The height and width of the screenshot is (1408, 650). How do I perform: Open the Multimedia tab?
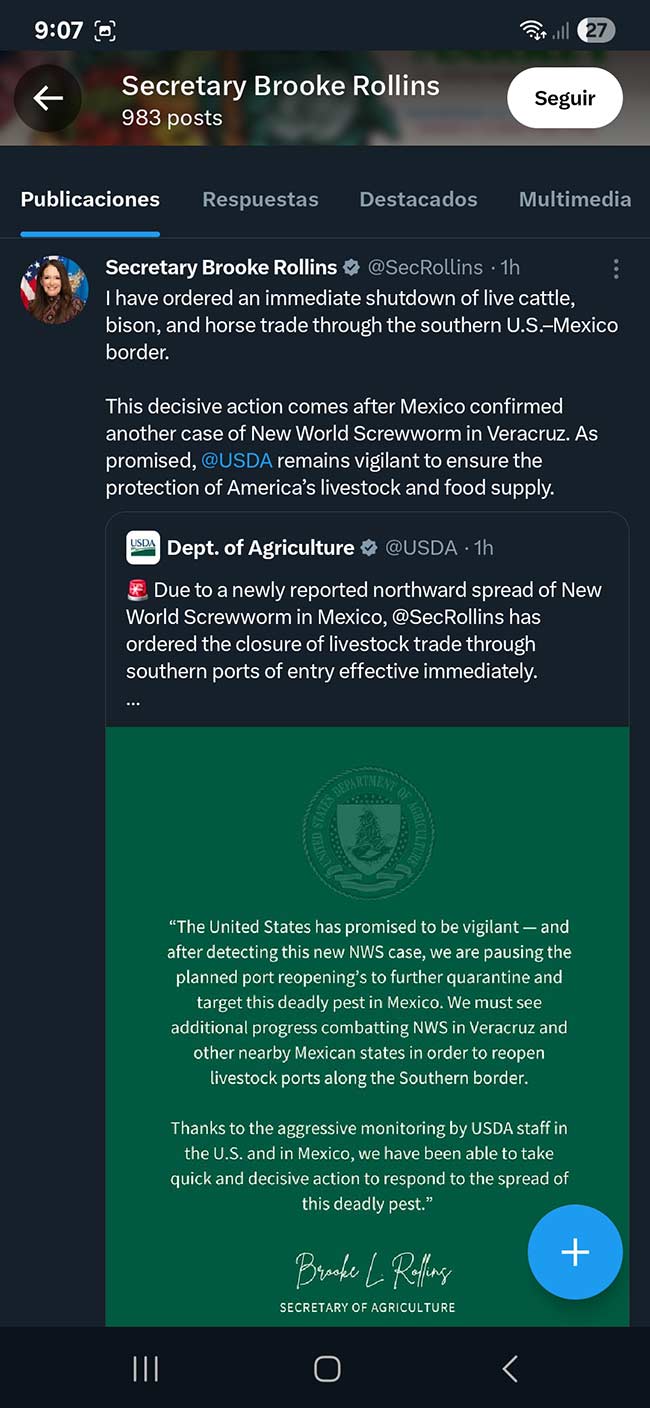(574, 199)
